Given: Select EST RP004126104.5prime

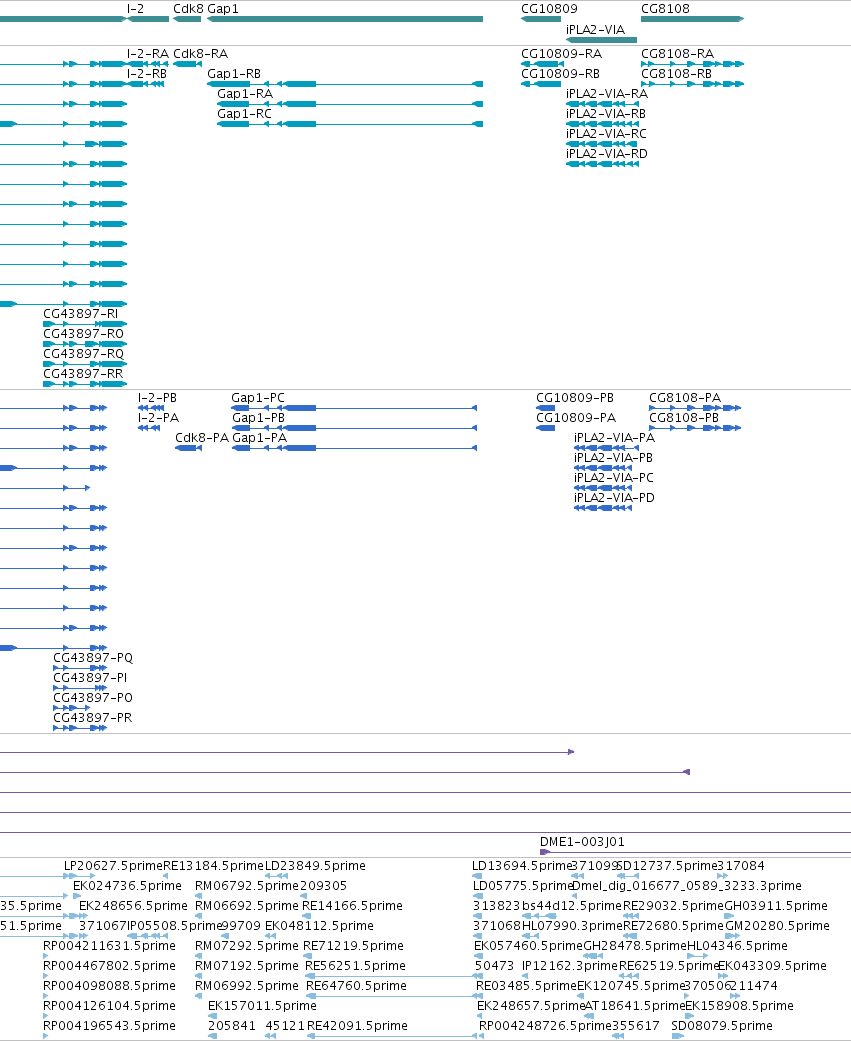Looking at the screenshot, I should point(110,1006).
